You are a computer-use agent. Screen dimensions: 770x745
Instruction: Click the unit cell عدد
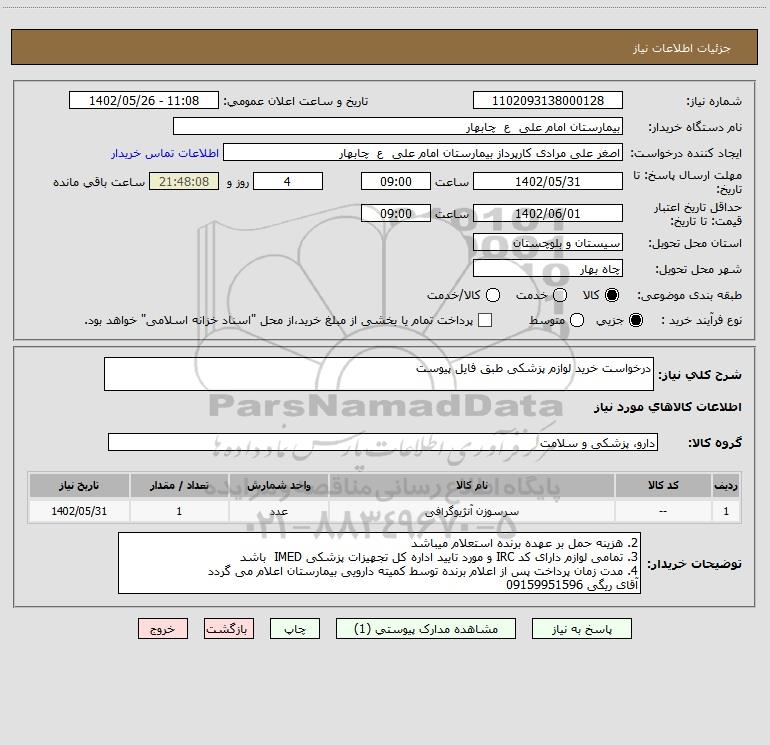pos(278,511)
